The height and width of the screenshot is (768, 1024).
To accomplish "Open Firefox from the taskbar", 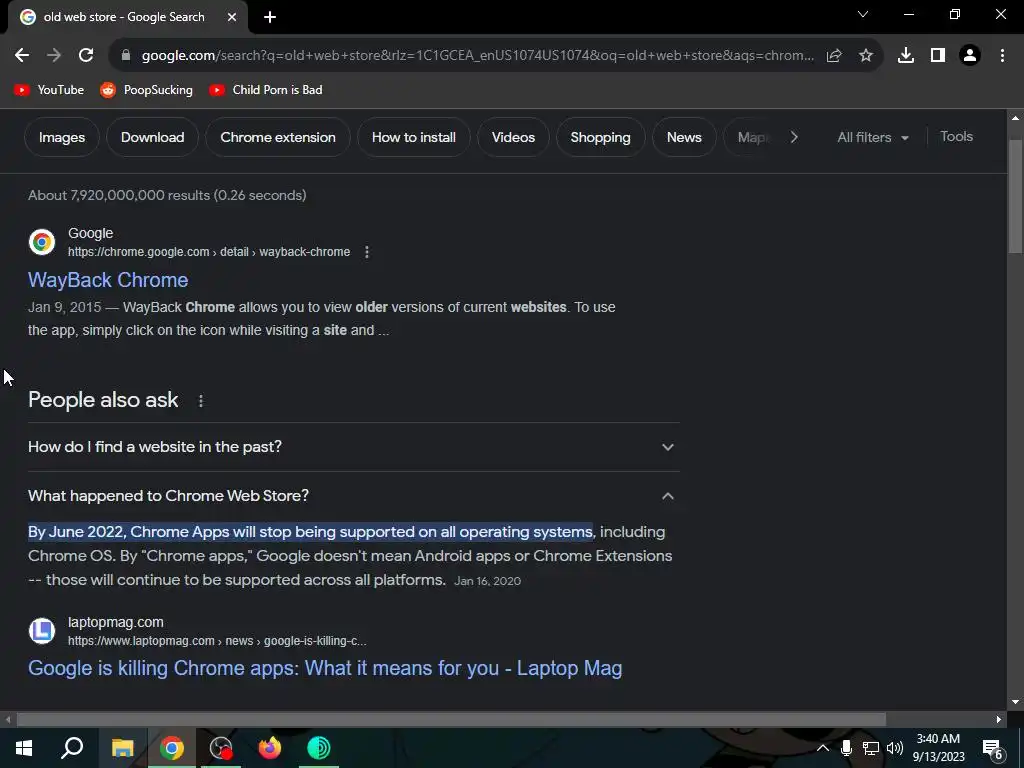I will tap(269, 748).
